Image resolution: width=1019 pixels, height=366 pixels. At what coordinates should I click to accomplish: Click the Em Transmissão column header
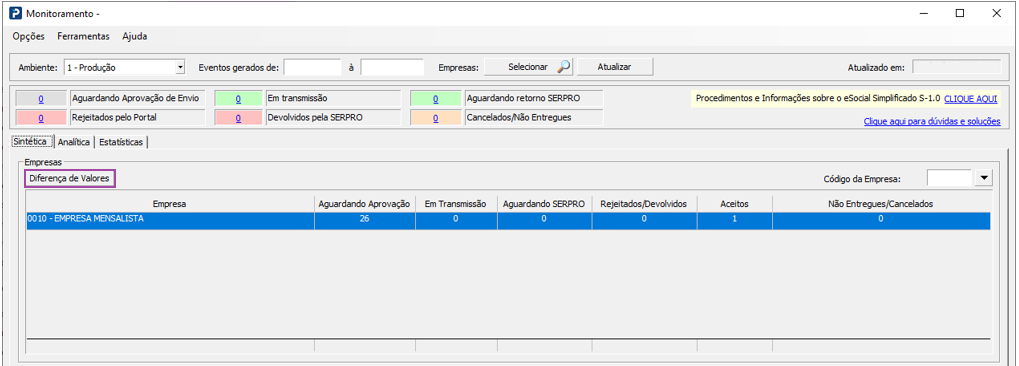(x=456, y=203)
